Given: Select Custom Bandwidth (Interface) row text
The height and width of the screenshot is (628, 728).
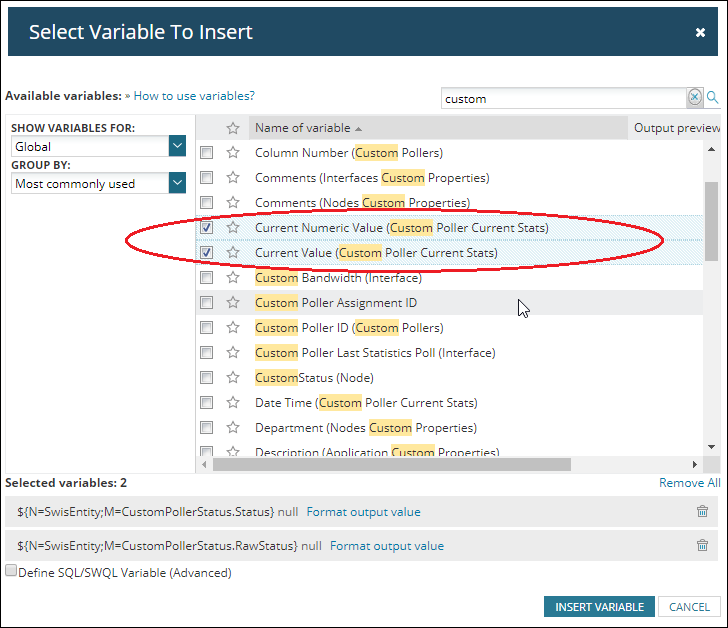Looking at the screenshot, I should (338, 278).
